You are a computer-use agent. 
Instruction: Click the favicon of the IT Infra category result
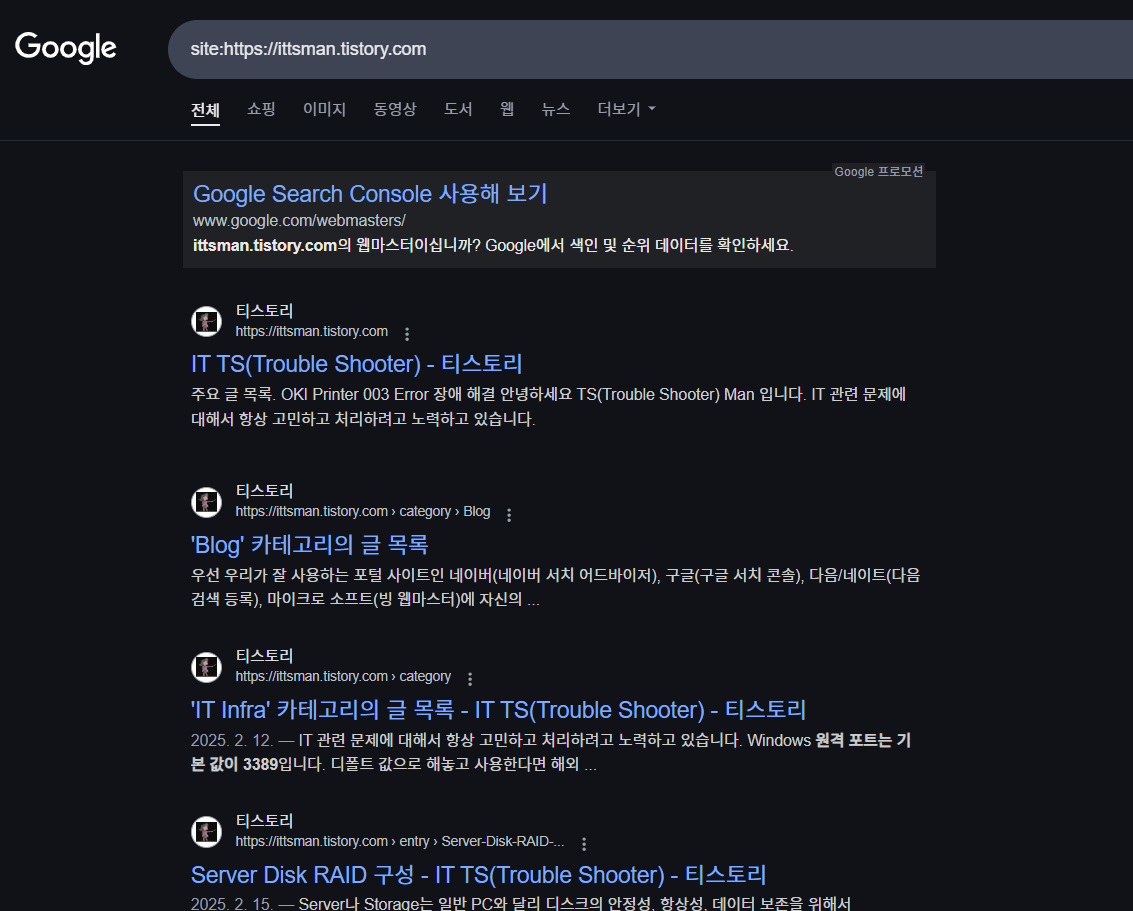(x=207, y=667)
